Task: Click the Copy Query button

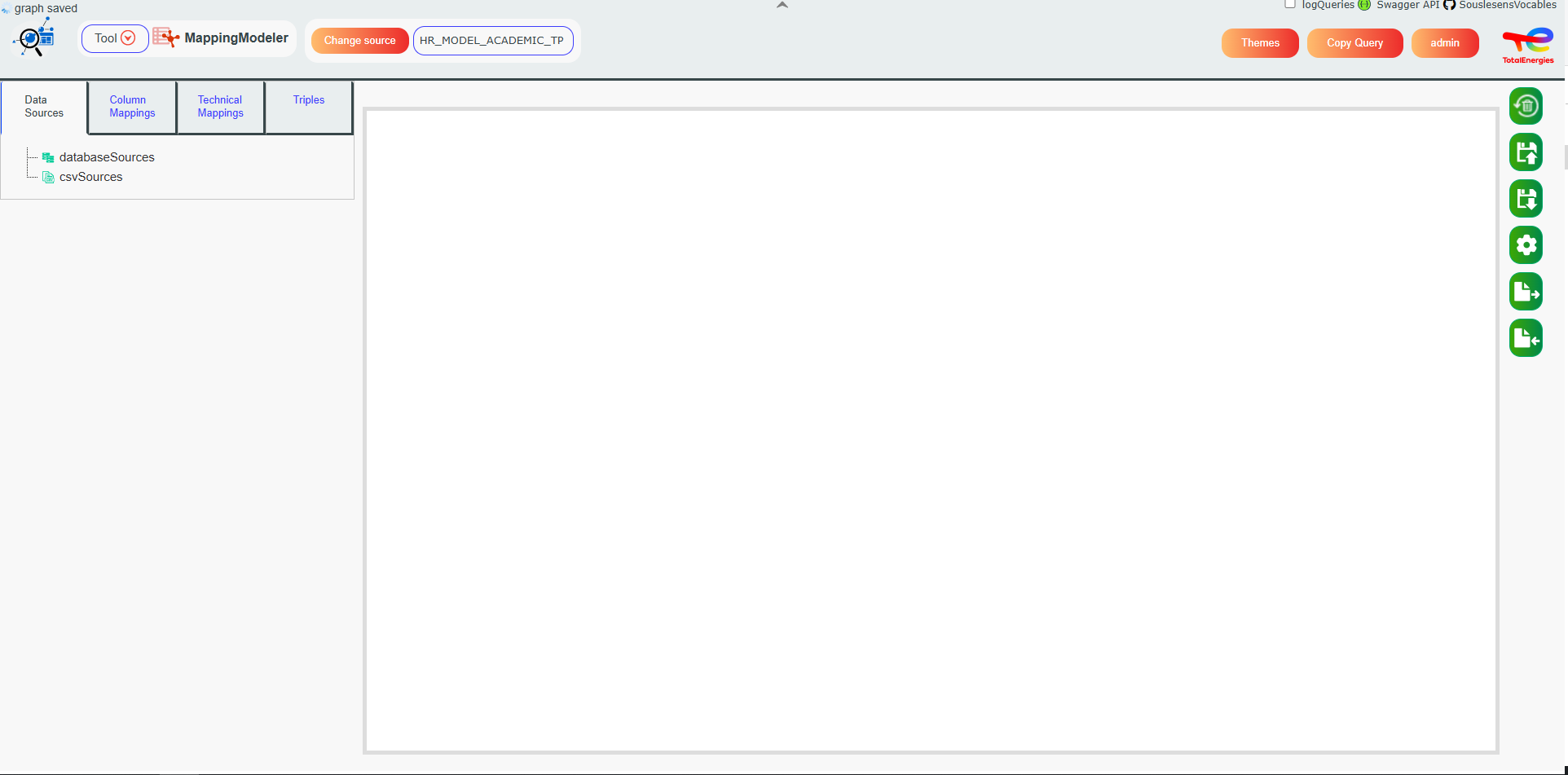Action: coord(1354,43)
